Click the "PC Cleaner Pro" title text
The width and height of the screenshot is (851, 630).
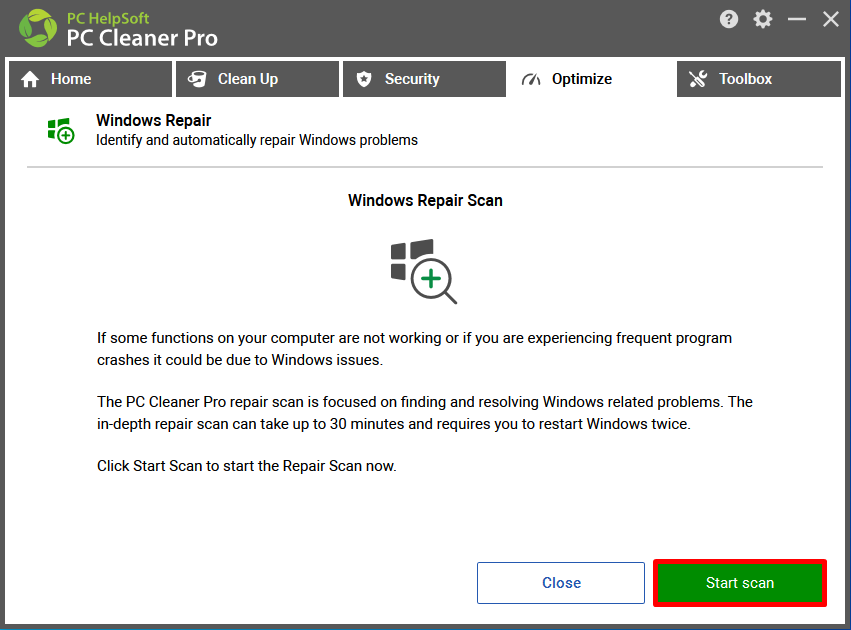[142, 38]
